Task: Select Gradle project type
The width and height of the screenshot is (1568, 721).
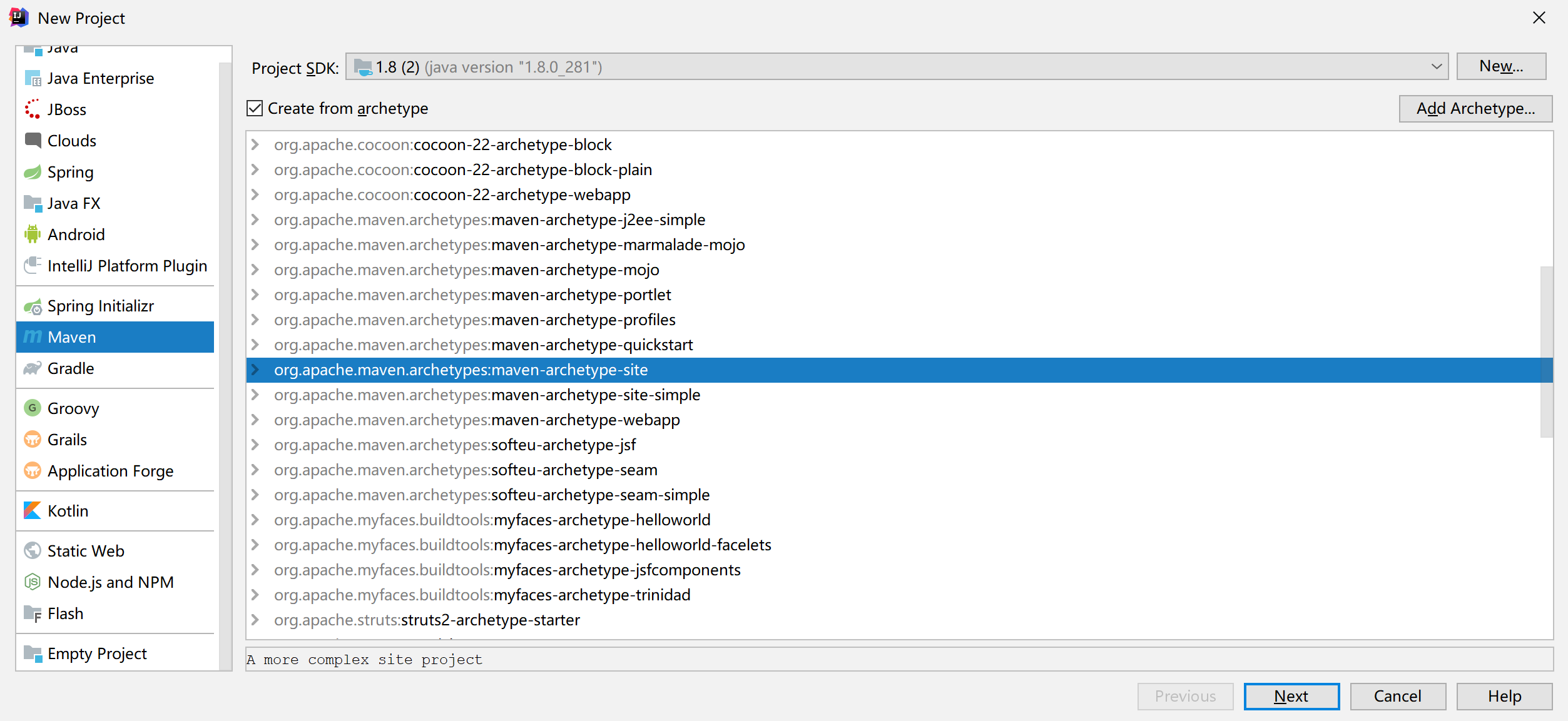Action: (115, 368)
